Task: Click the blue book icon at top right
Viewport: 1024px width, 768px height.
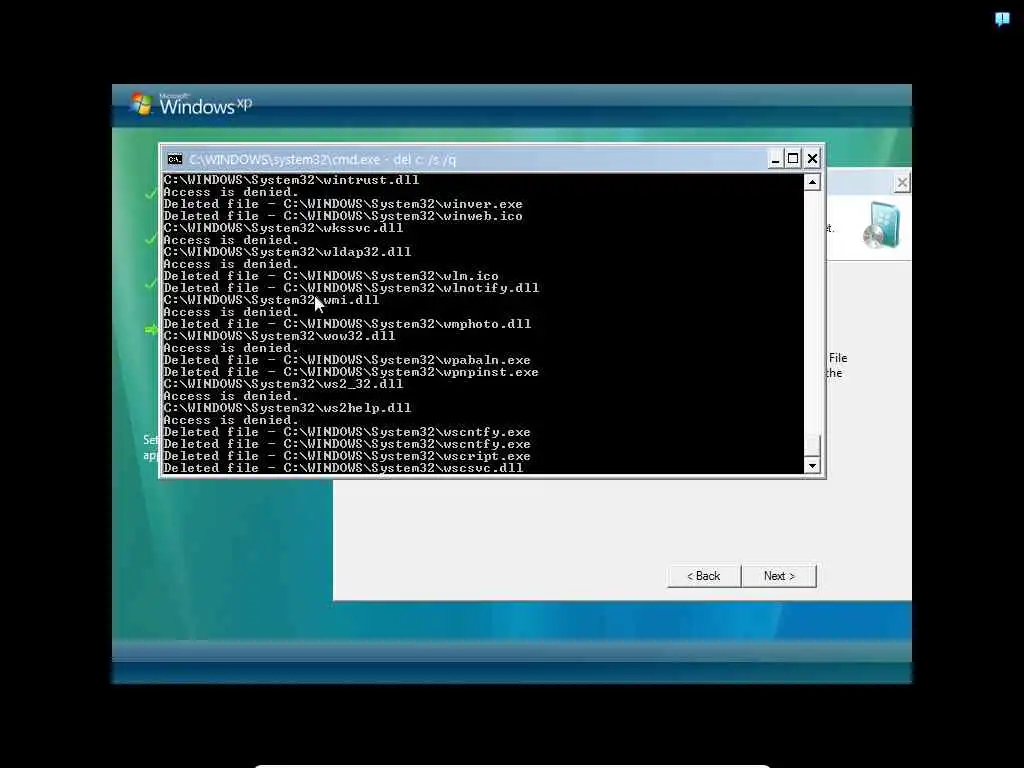Action: [1002, 19]
